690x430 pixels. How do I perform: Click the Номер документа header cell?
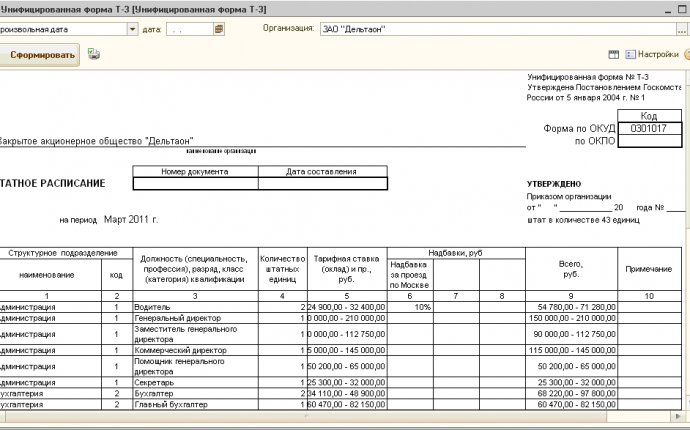tap(195, 172)
